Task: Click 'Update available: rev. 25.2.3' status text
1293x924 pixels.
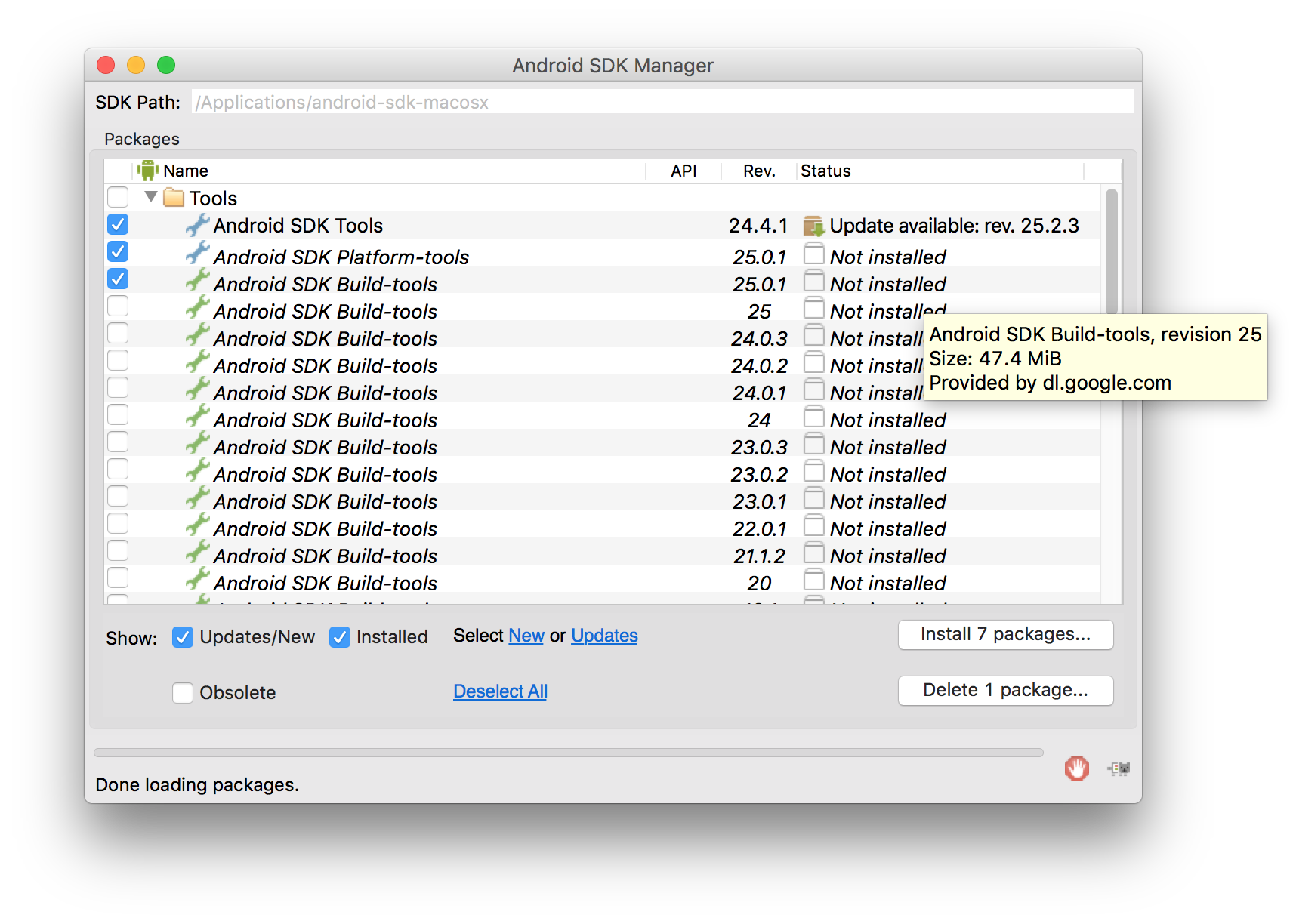Action: tap(954, 226)
